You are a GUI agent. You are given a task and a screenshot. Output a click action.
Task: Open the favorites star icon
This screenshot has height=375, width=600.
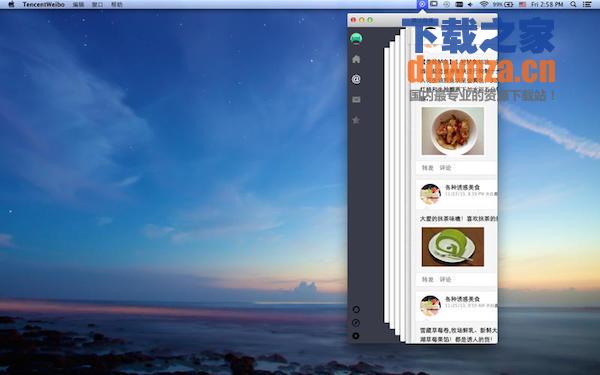[x=356, y=120]
